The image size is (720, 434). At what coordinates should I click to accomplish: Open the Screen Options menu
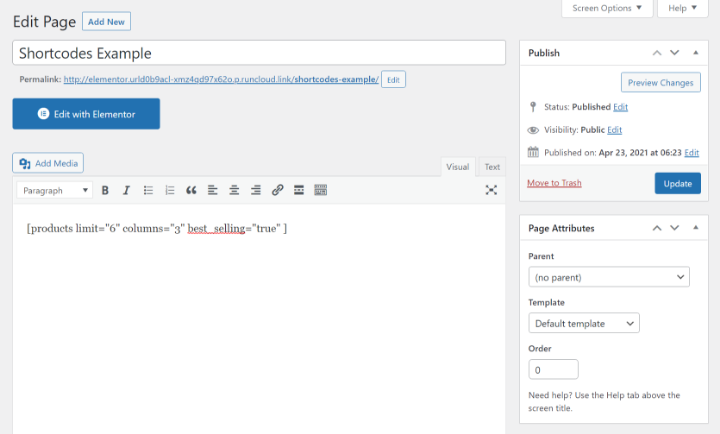[x=608, y=8]
